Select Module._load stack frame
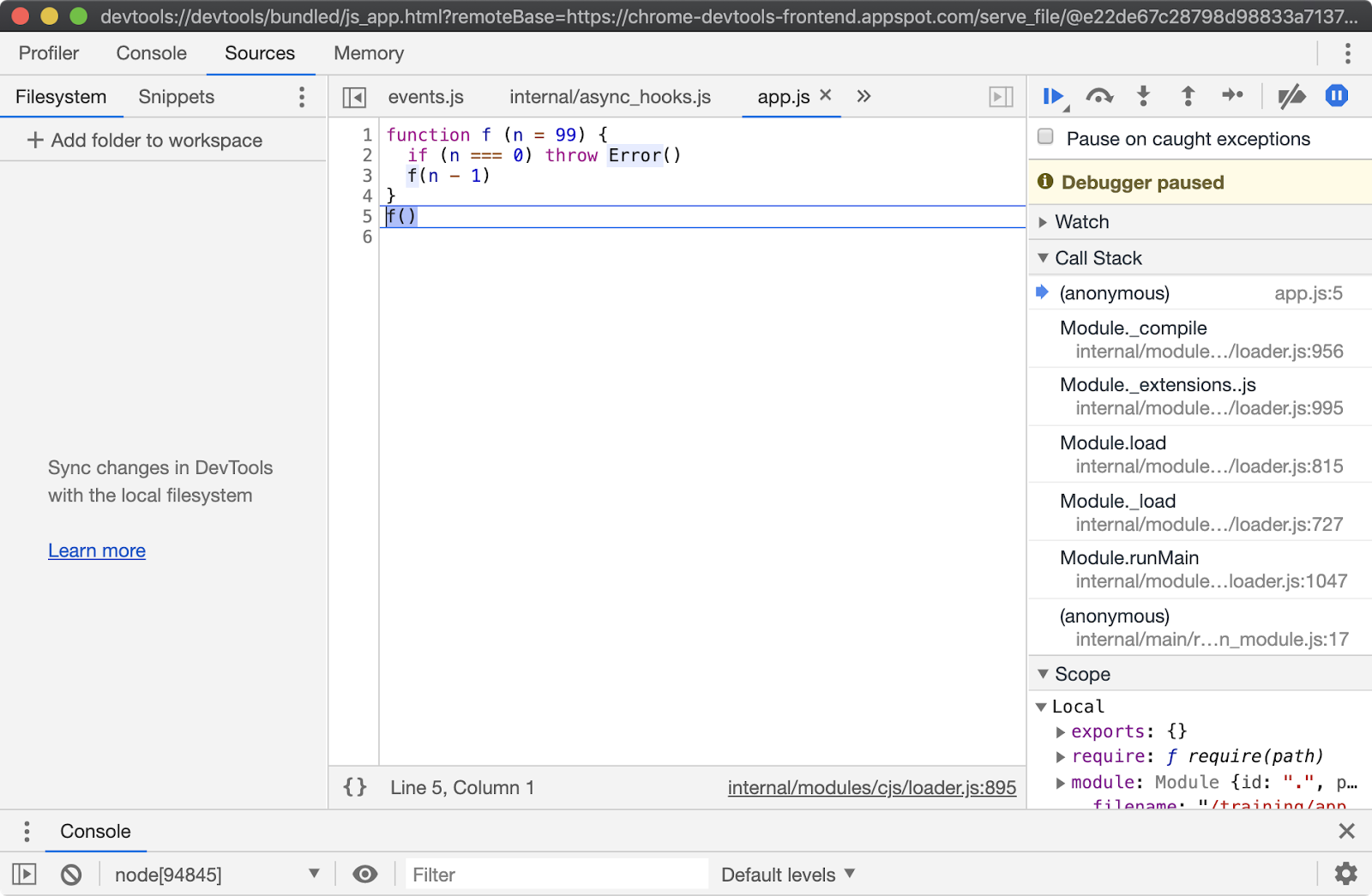The width and height of the screenshot is (1372, 896). (1200, 513)
